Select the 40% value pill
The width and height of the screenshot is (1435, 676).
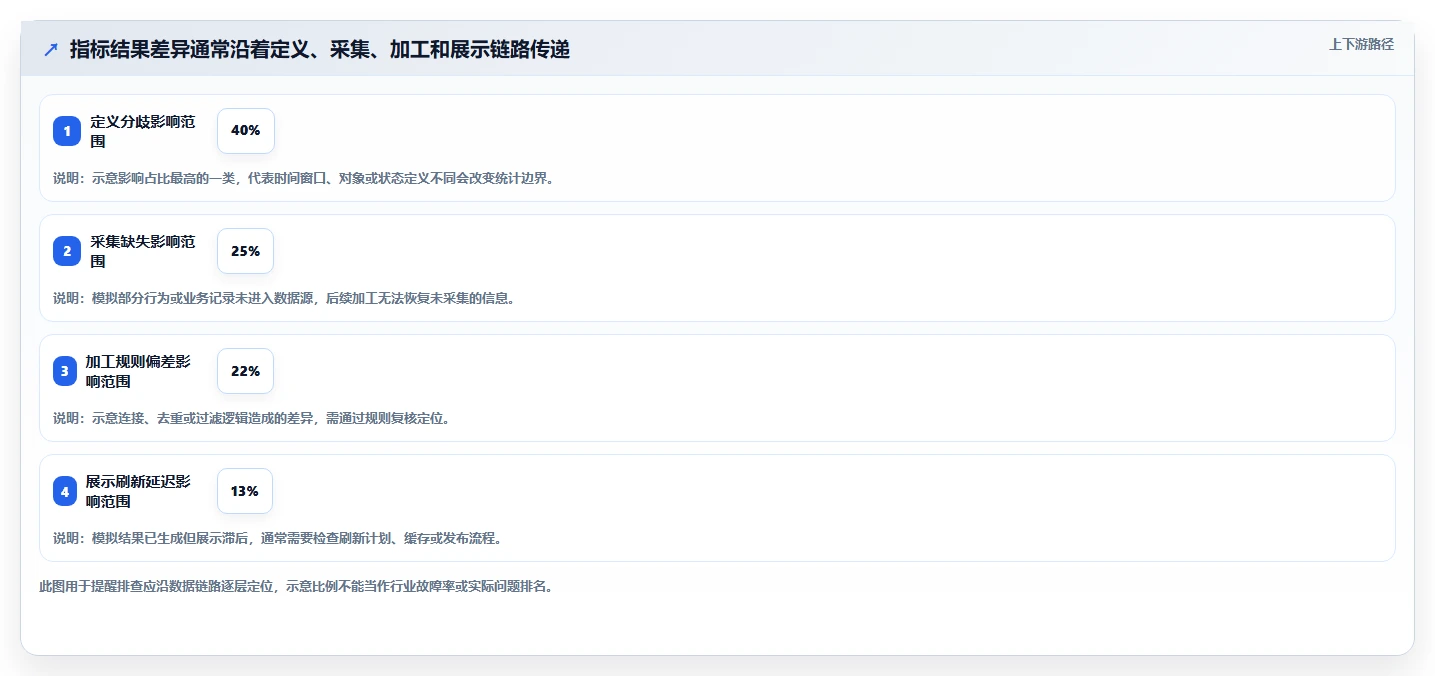pos(245,131)
